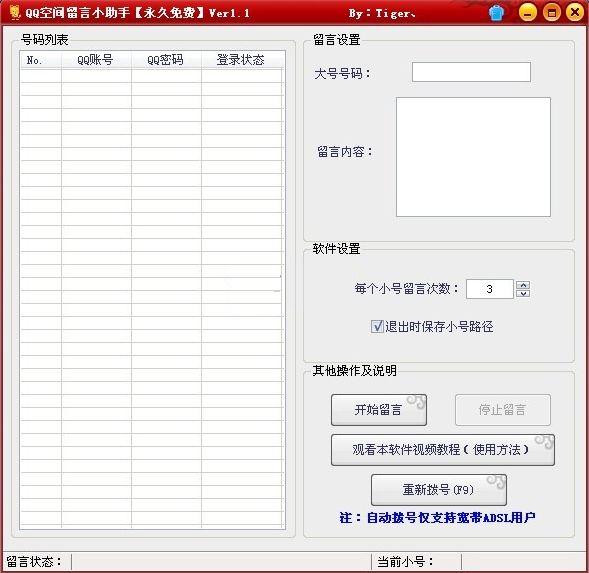This screenshot has width=589, height=573.
Task: Click the skin (shirt) icon in title bar
Action: [496, 13]
